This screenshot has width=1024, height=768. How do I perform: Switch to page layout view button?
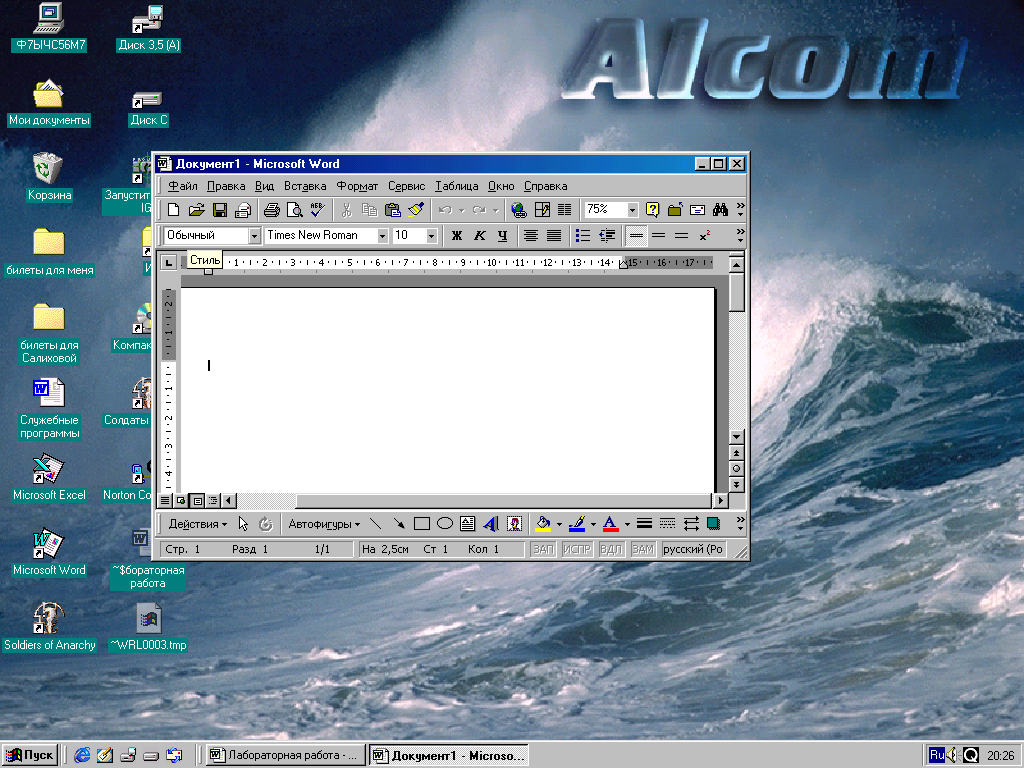point(197,501)
